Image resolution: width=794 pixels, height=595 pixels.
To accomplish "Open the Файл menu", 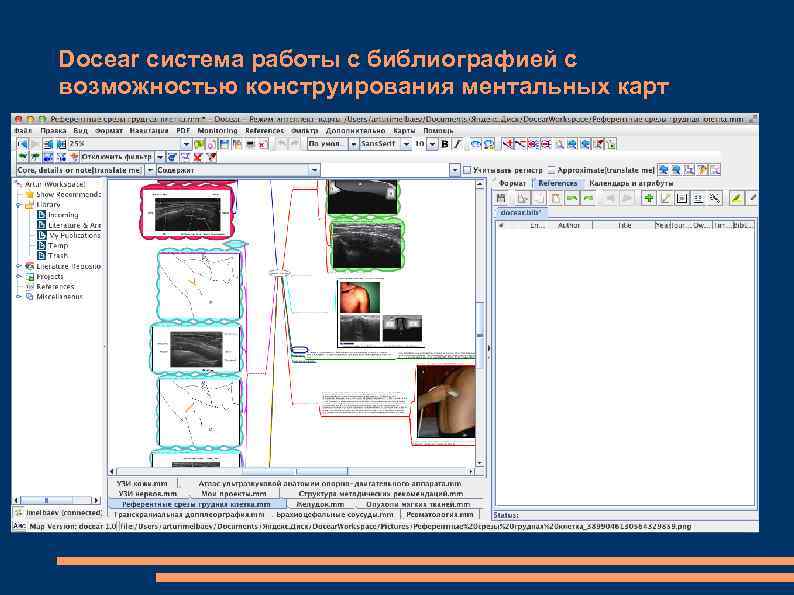I will tap(24, 131).
